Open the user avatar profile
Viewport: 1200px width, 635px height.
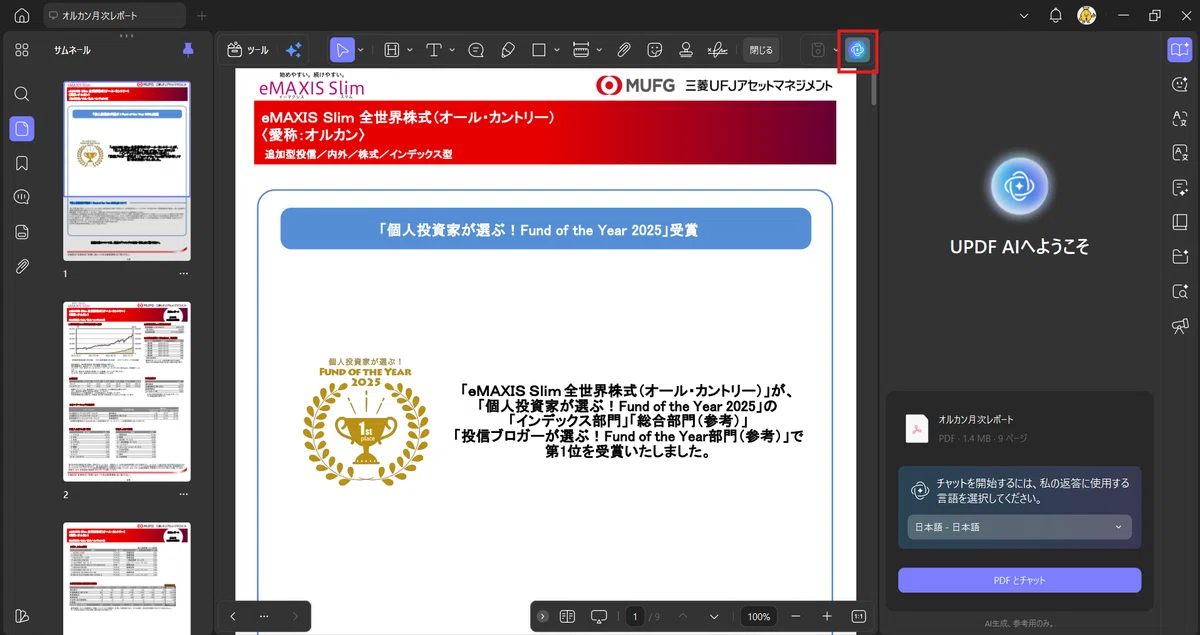pos(1086,16)
